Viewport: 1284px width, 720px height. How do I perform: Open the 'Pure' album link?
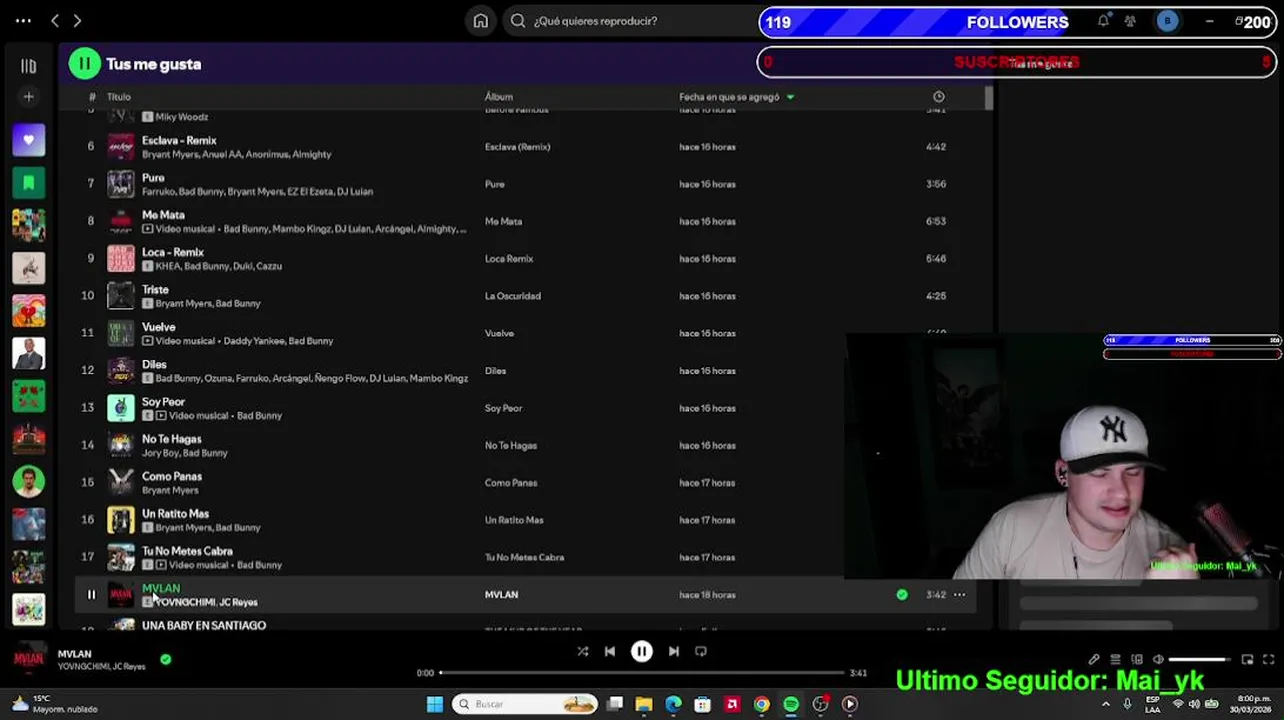click(x=495, y=184)
